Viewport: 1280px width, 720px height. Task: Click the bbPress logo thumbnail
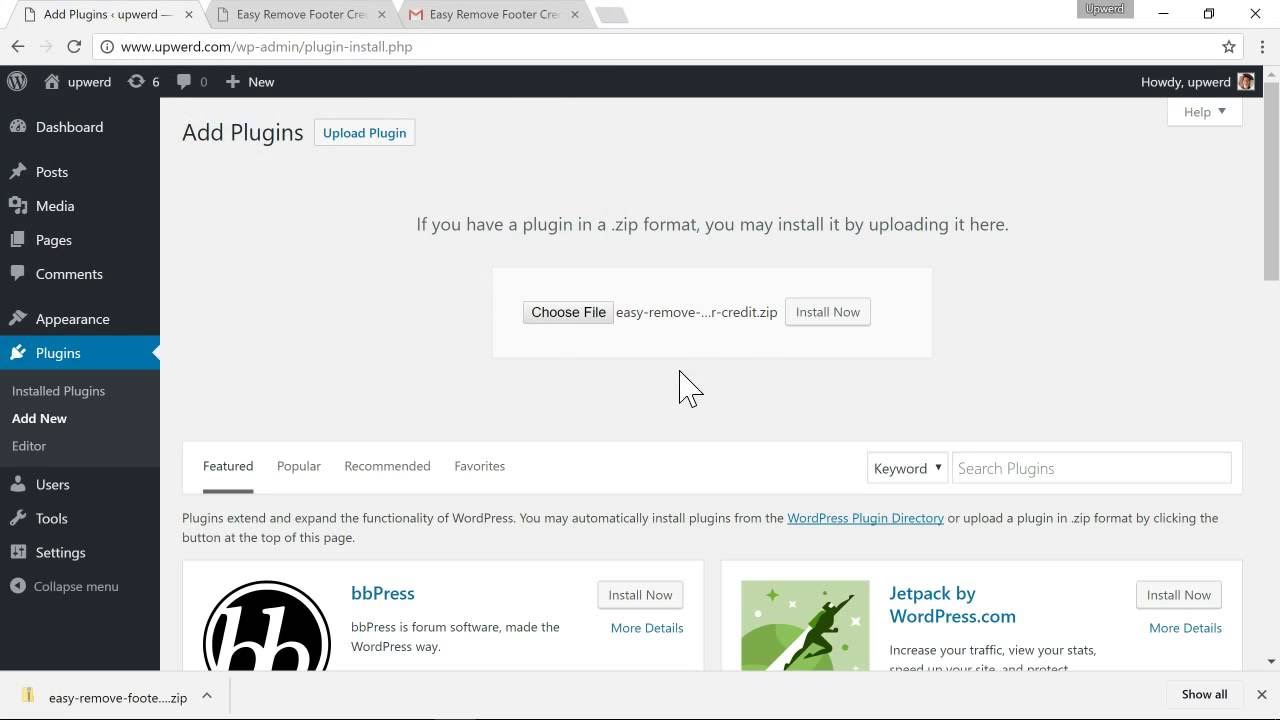(267, 625)
